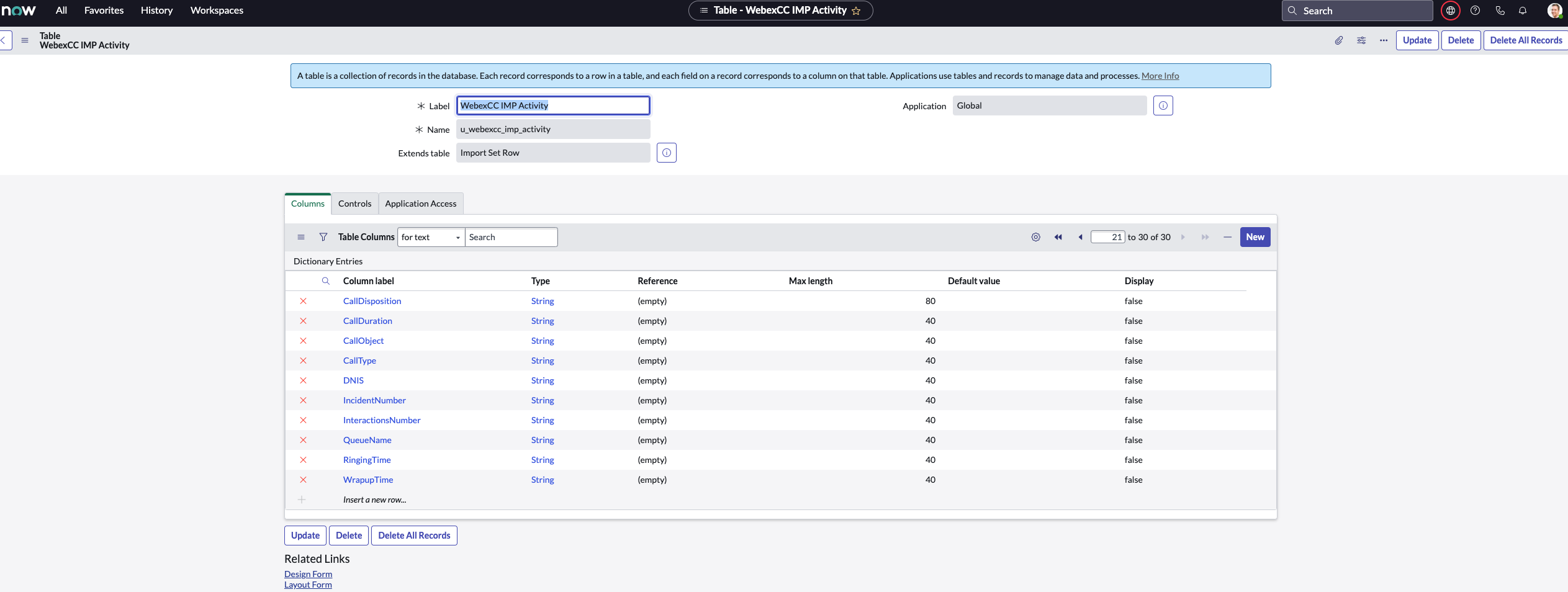Open the Workspaces menu
This screenshot has height=592, width=1568.
217,11
